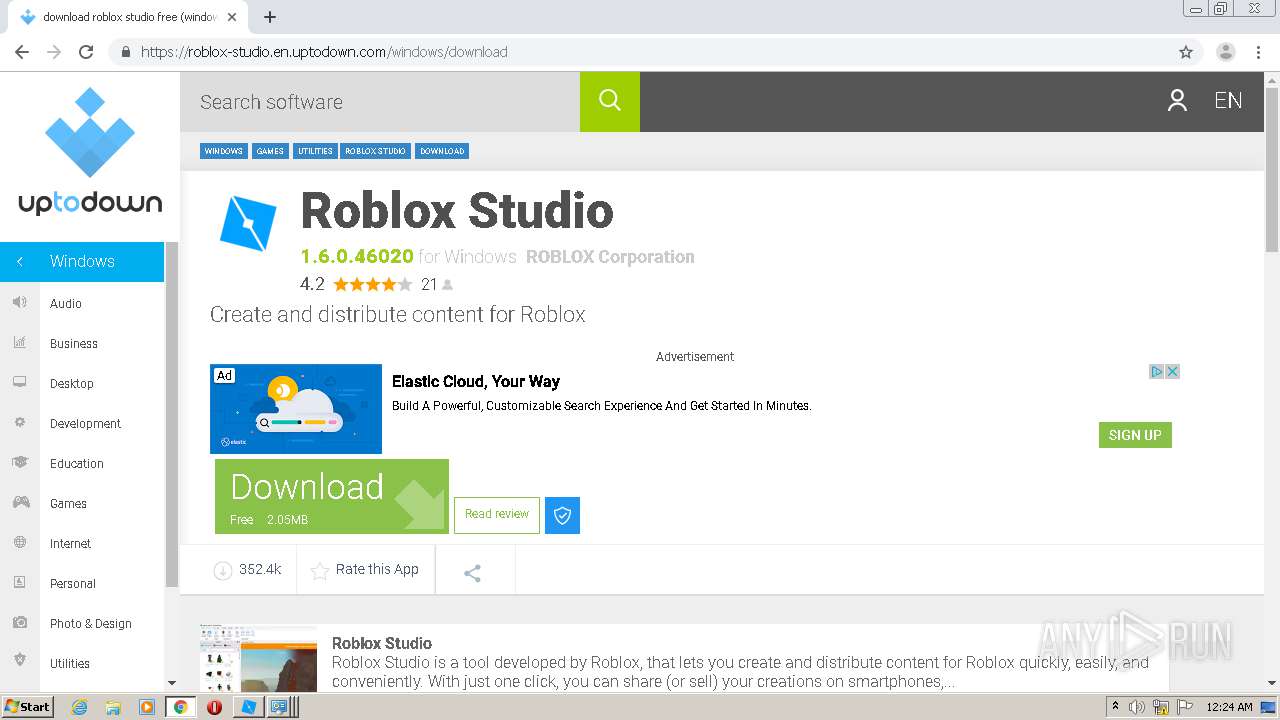Click the share icon

(473, 573)
